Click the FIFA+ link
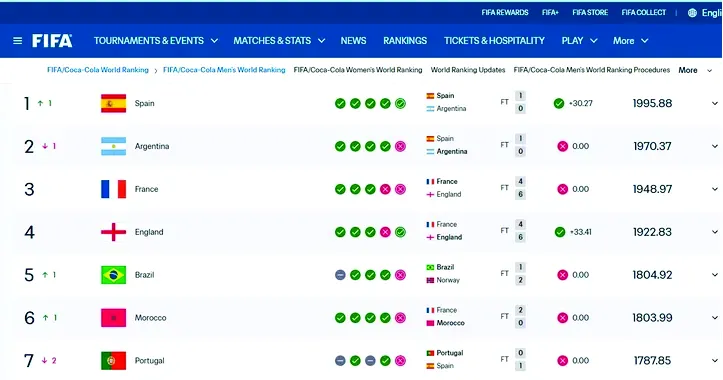 [x=550, y=12]
